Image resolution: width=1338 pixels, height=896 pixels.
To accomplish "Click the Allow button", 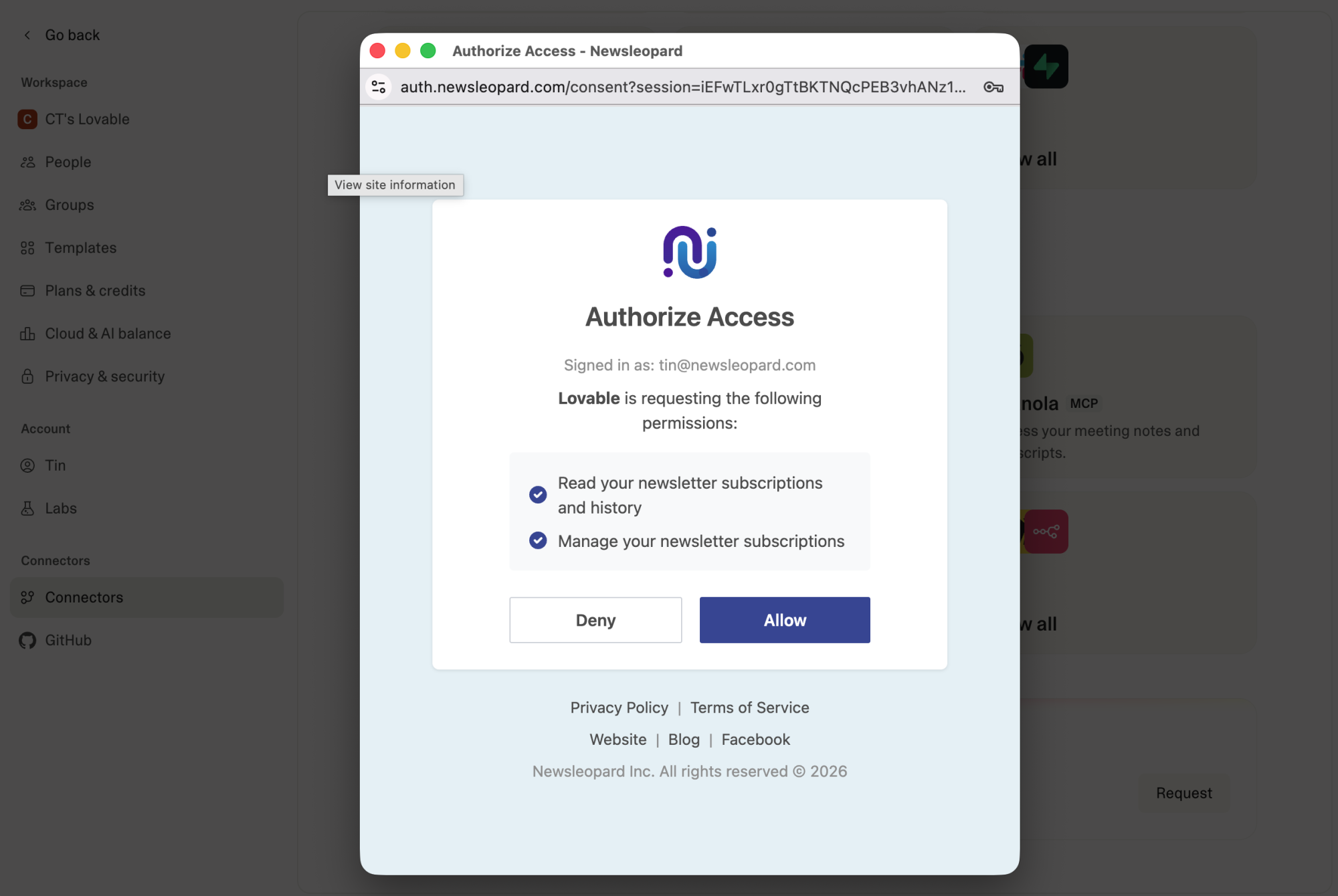I will click(x=785, y=620).
